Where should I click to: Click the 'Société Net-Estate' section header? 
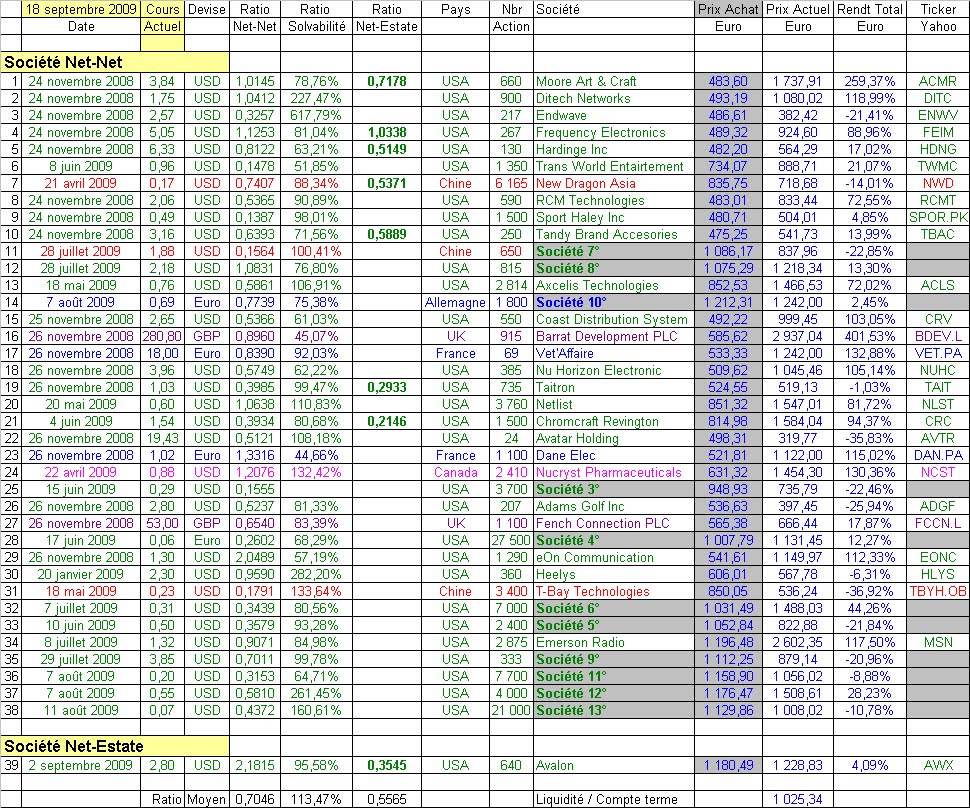tap(115, 746)
